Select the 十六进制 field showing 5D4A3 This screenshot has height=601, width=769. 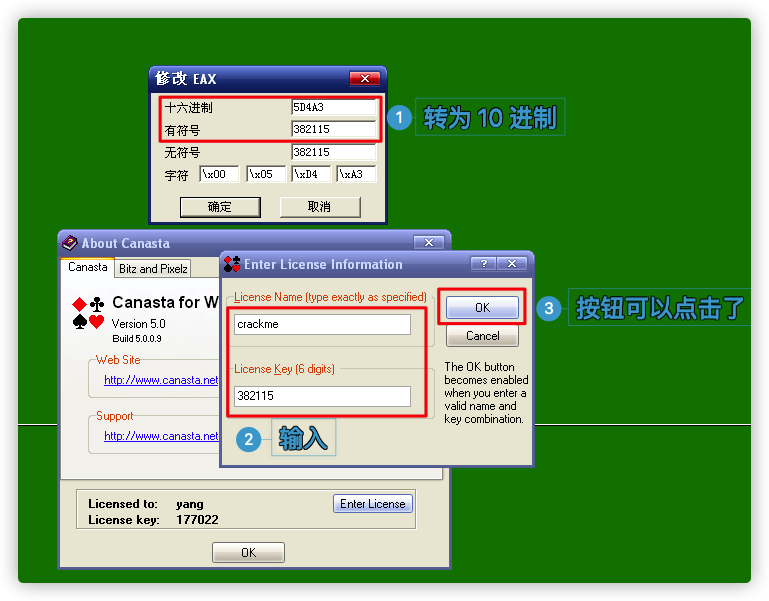tap(333, 107)
